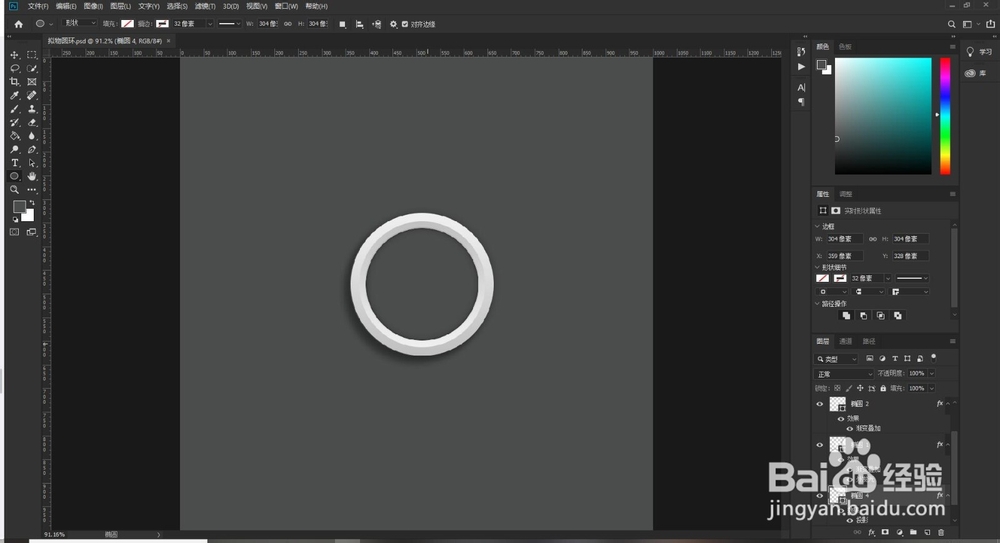Viewport: 1000px width, 543px height.
Task: Open the 滤镜(T) menu
Action: coord(205,6)
